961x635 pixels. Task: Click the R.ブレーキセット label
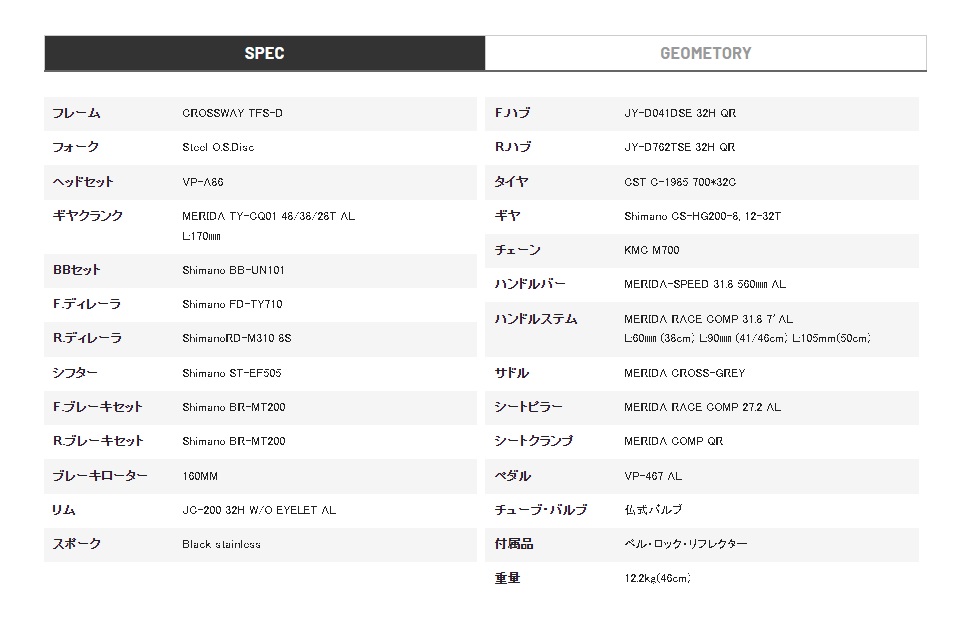pyautogui.click(x=98, y=441)
